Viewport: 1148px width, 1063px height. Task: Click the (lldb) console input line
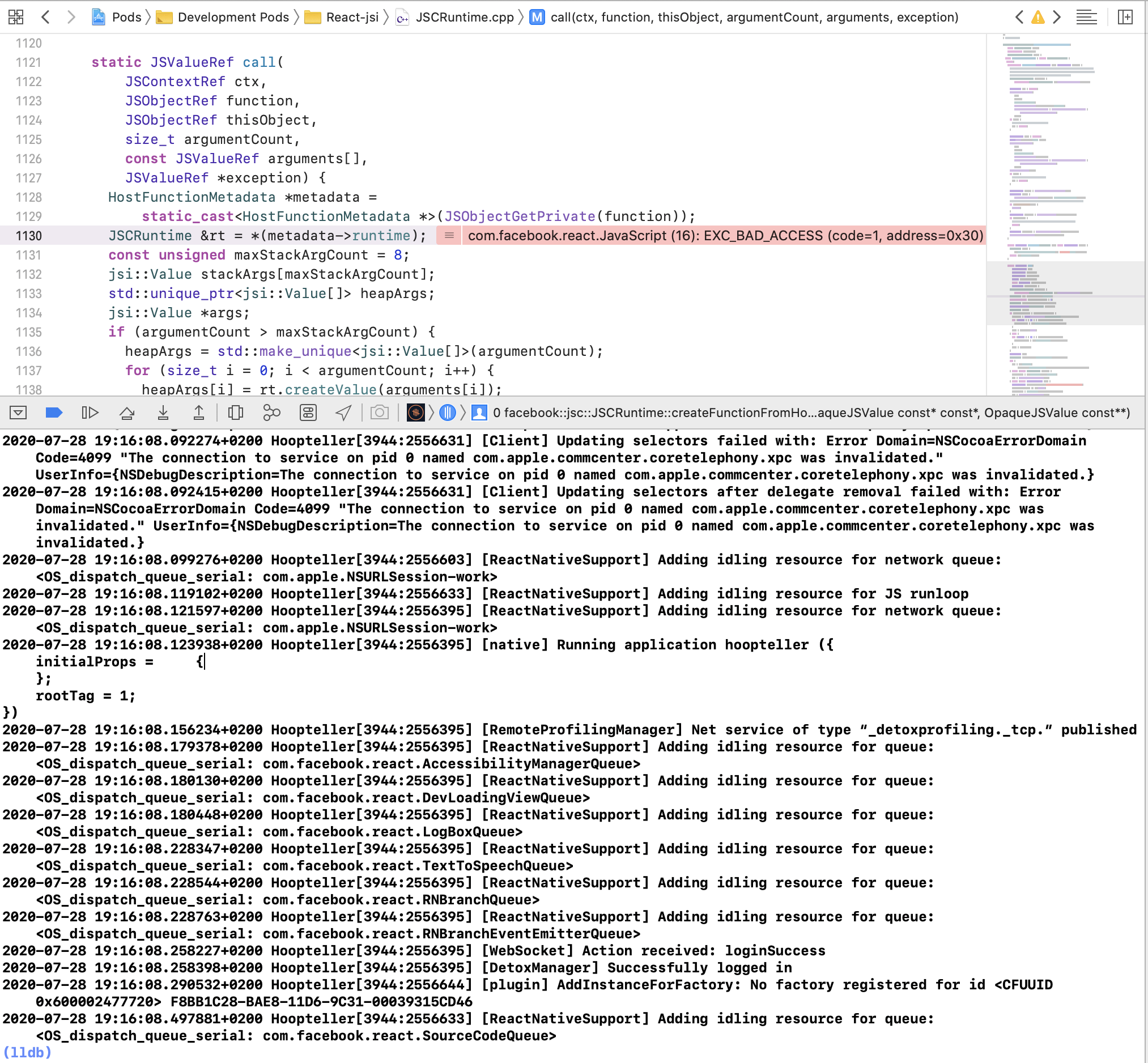click(86, 1053)
